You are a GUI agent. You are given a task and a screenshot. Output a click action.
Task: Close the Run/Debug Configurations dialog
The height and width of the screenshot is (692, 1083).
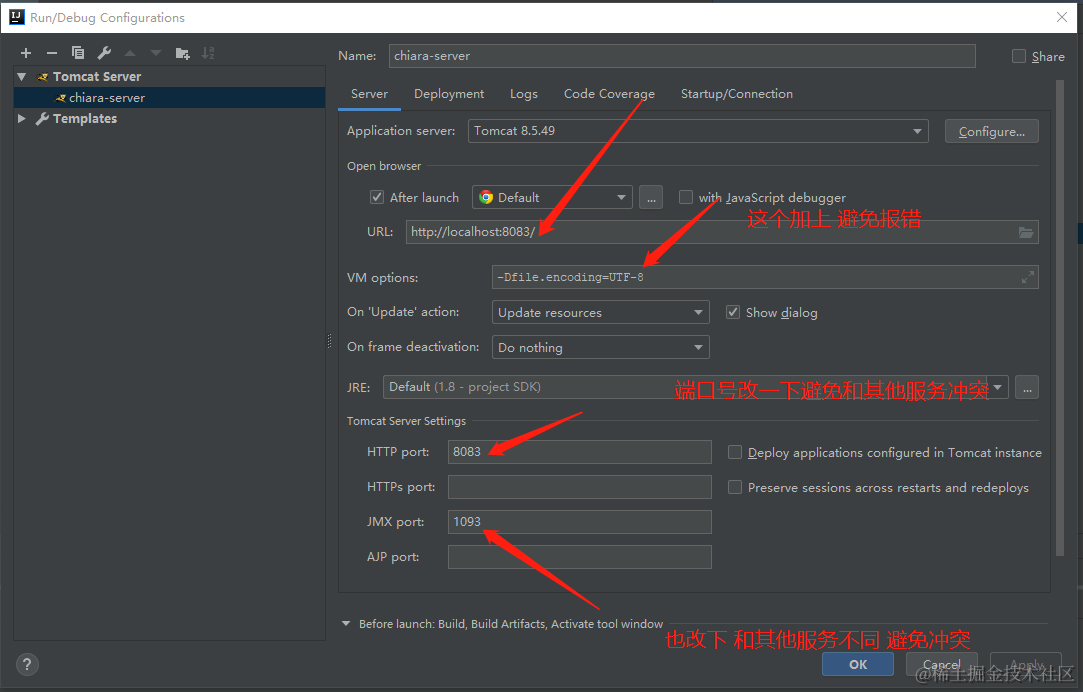point(1062,17)
